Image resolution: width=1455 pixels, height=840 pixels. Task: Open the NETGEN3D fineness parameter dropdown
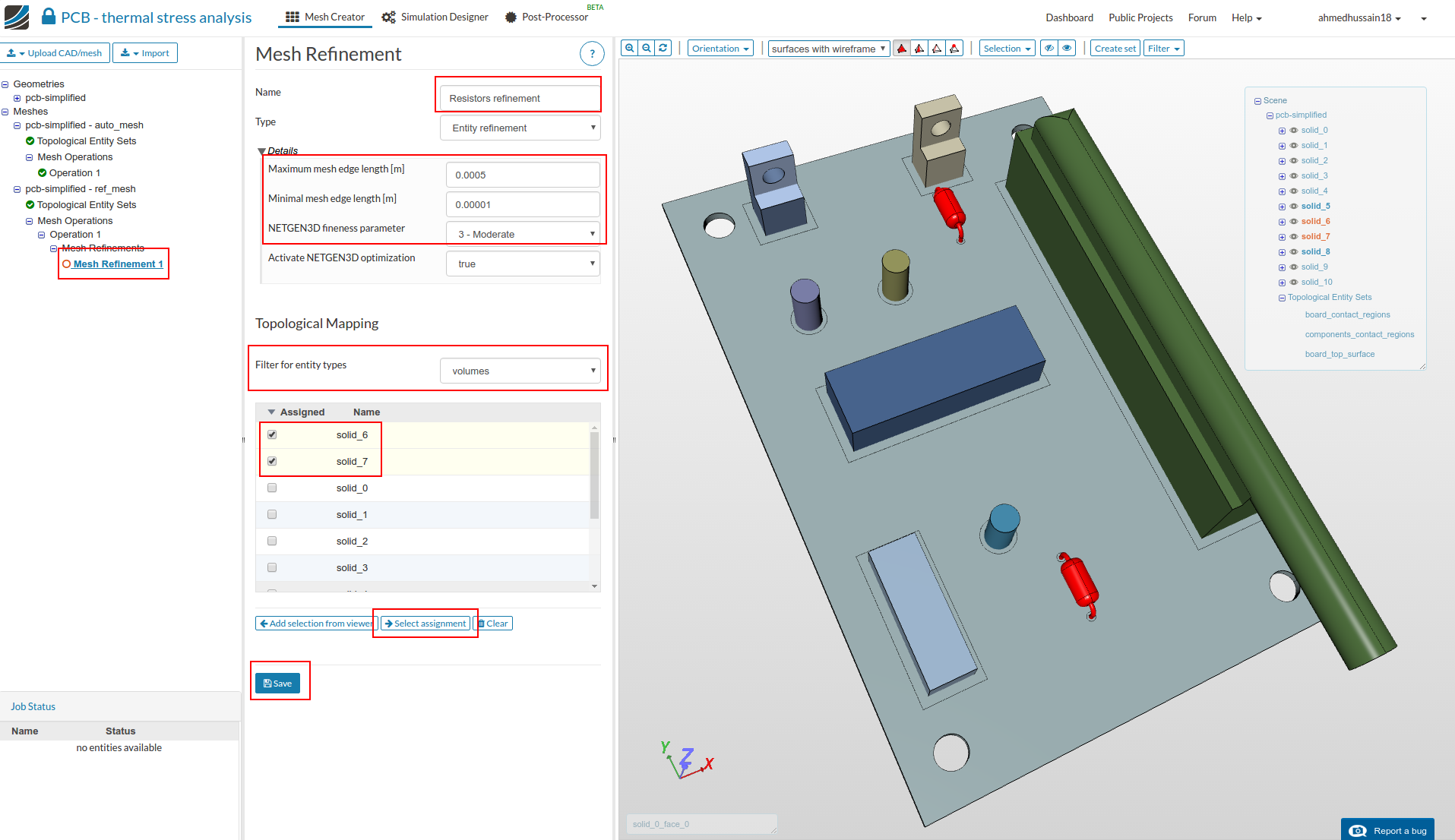[523, 234]
